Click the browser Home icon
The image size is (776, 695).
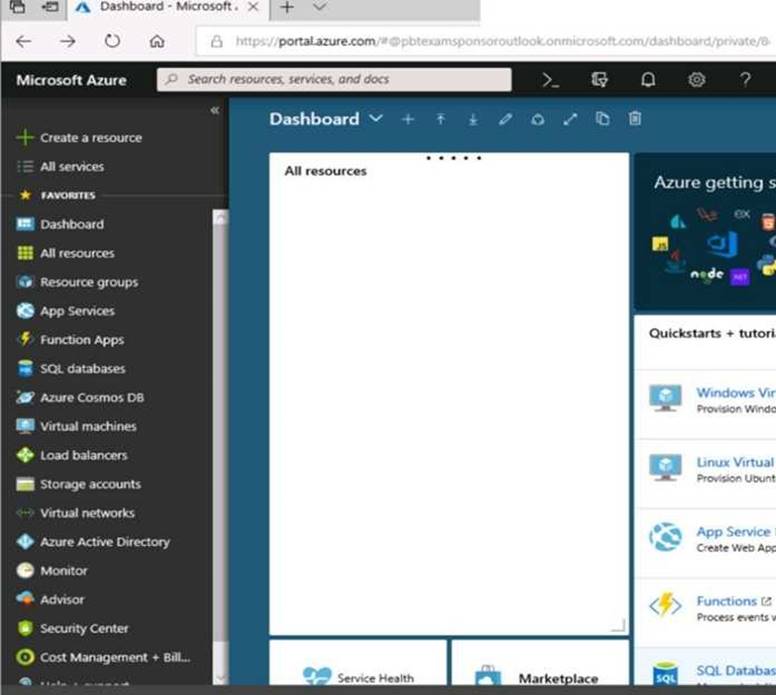(157, 41)
